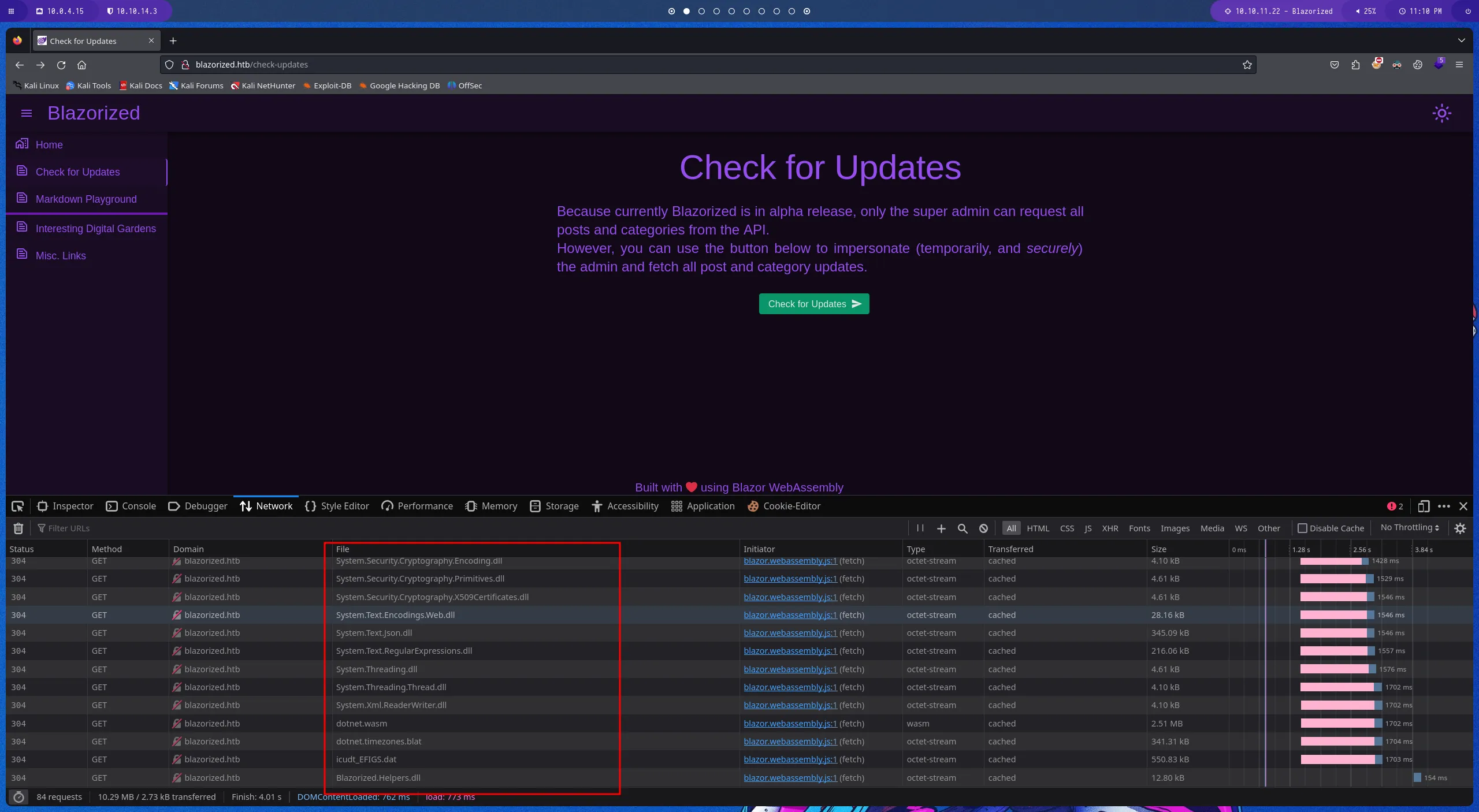The image size is (1479, 812).
Task: Click the Blazorized hamburger menu icon
Action: [x=27, y=113]
